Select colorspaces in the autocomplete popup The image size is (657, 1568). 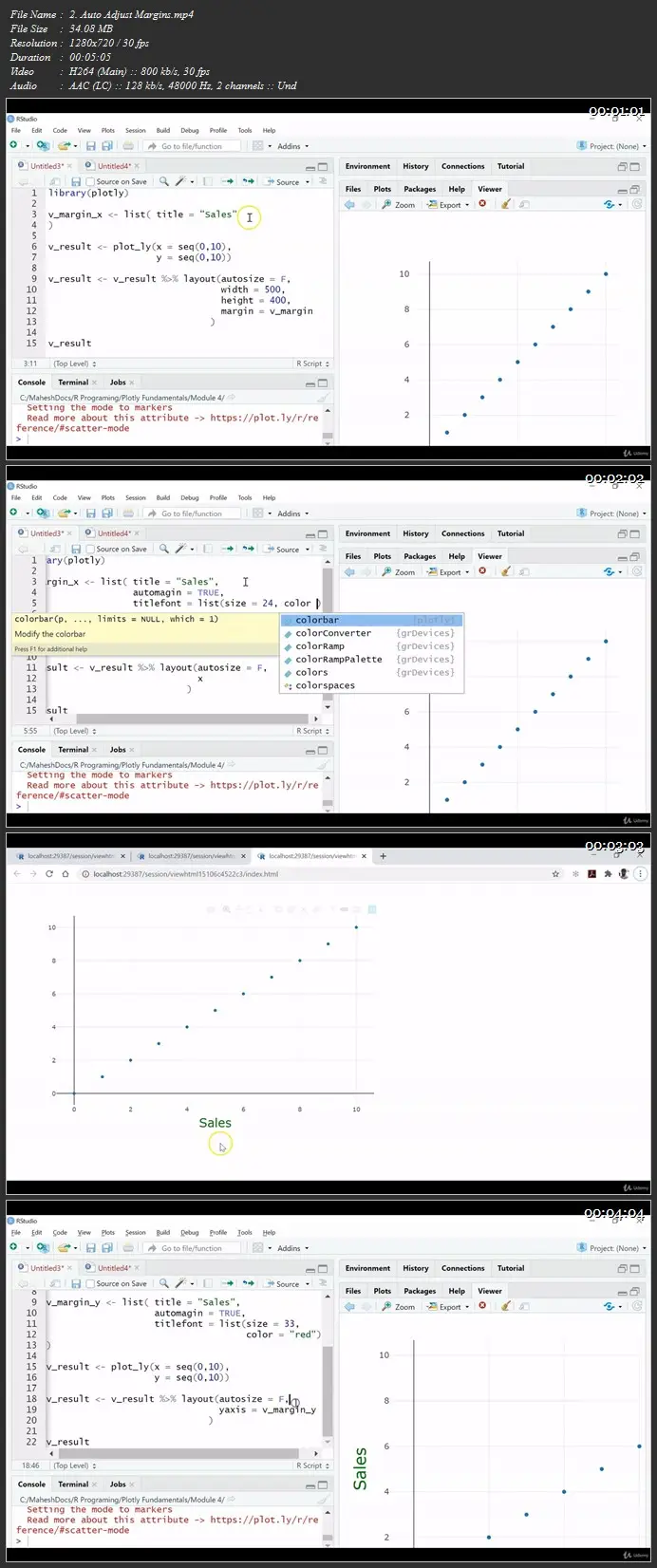tap(371, 685)
